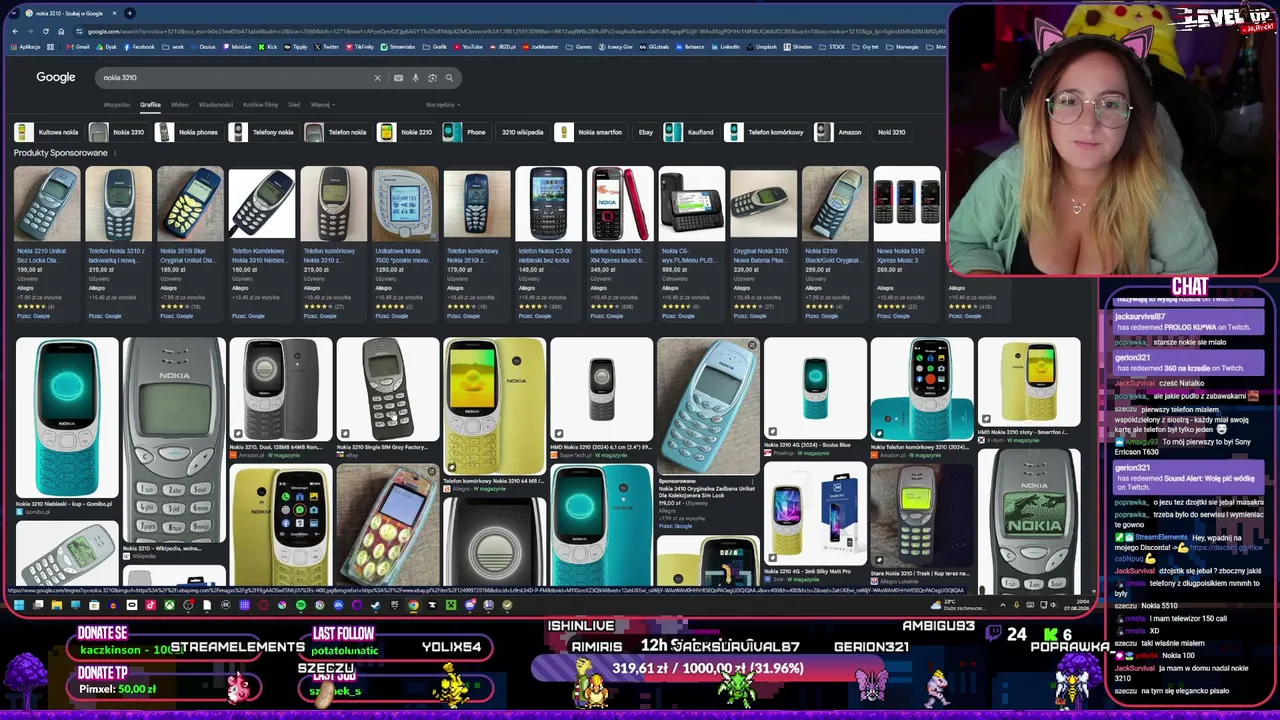Open the Gmail bookmark

point(80,47)
